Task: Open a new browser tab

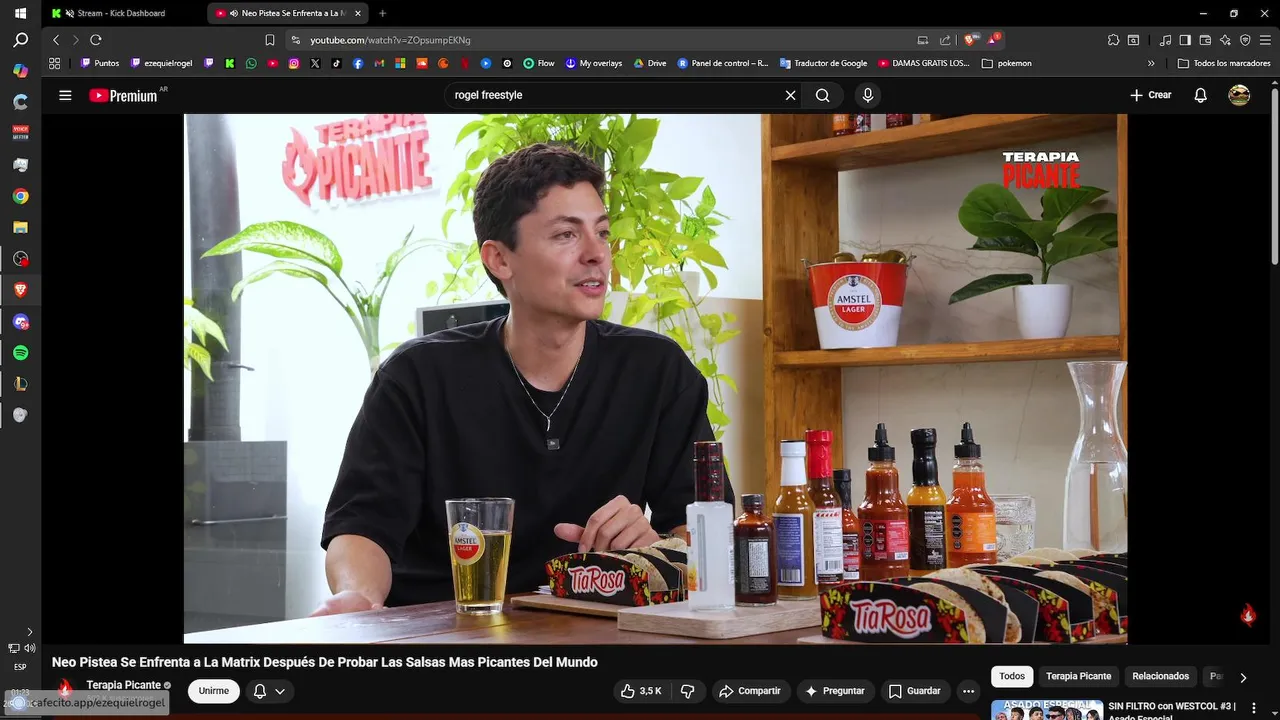Action: click(382, 13)
